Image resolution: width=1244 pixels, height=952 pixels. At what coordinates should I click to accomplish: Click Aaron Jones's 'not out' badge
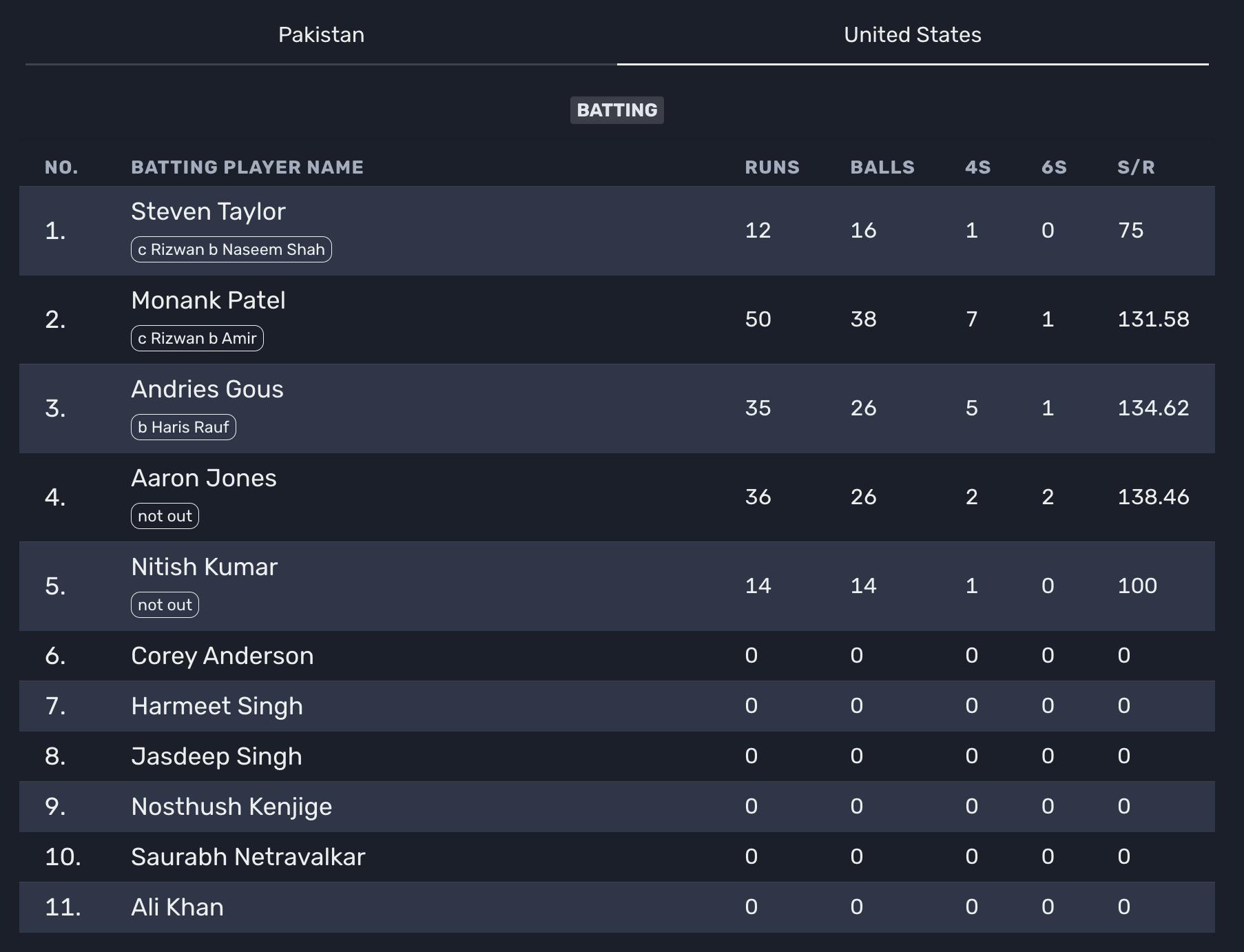(x=165, y=516)
